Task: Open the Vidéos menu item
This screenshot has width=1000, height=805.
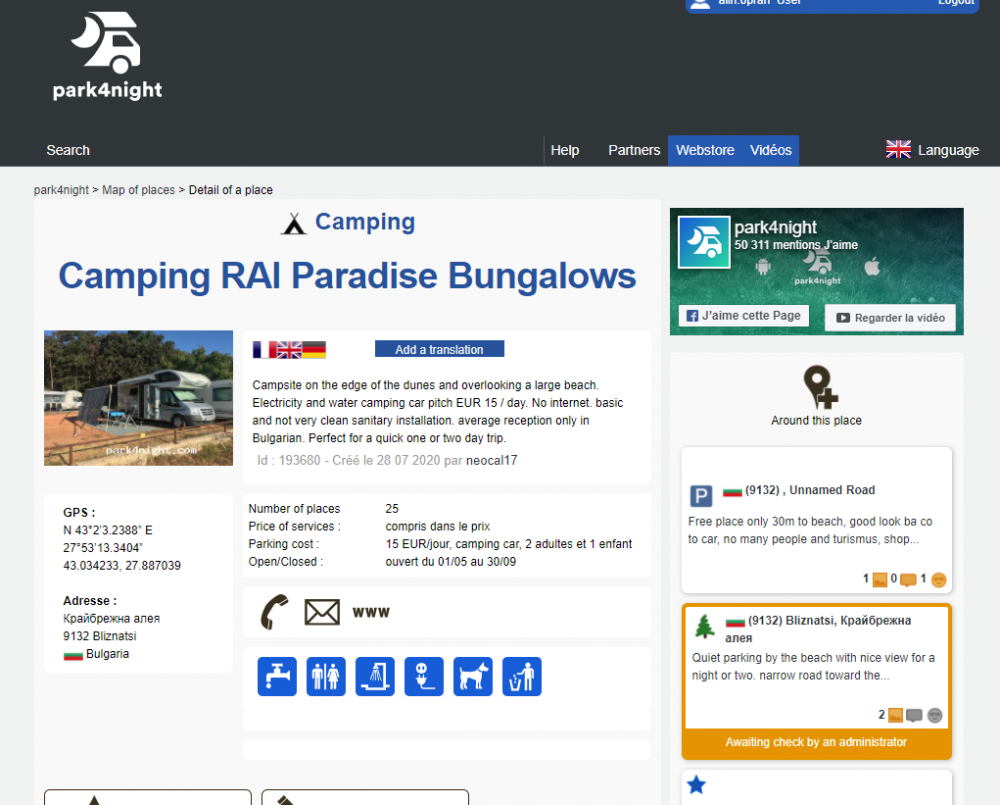Action: pyautogui.click(x=771, y=150)
